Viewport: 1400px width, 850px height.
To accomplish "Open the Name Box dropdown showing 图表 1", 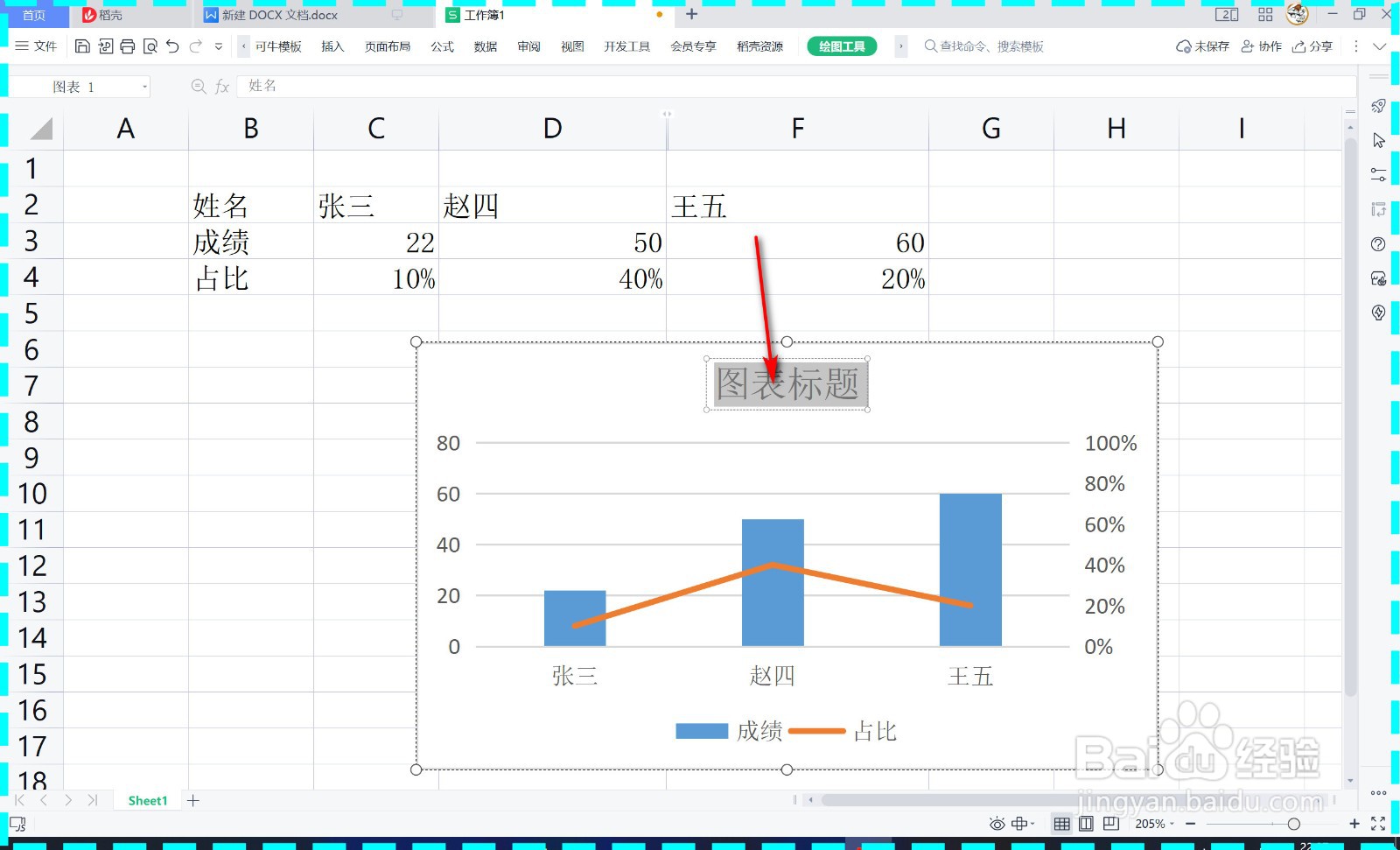I will (x=144, y=86).
